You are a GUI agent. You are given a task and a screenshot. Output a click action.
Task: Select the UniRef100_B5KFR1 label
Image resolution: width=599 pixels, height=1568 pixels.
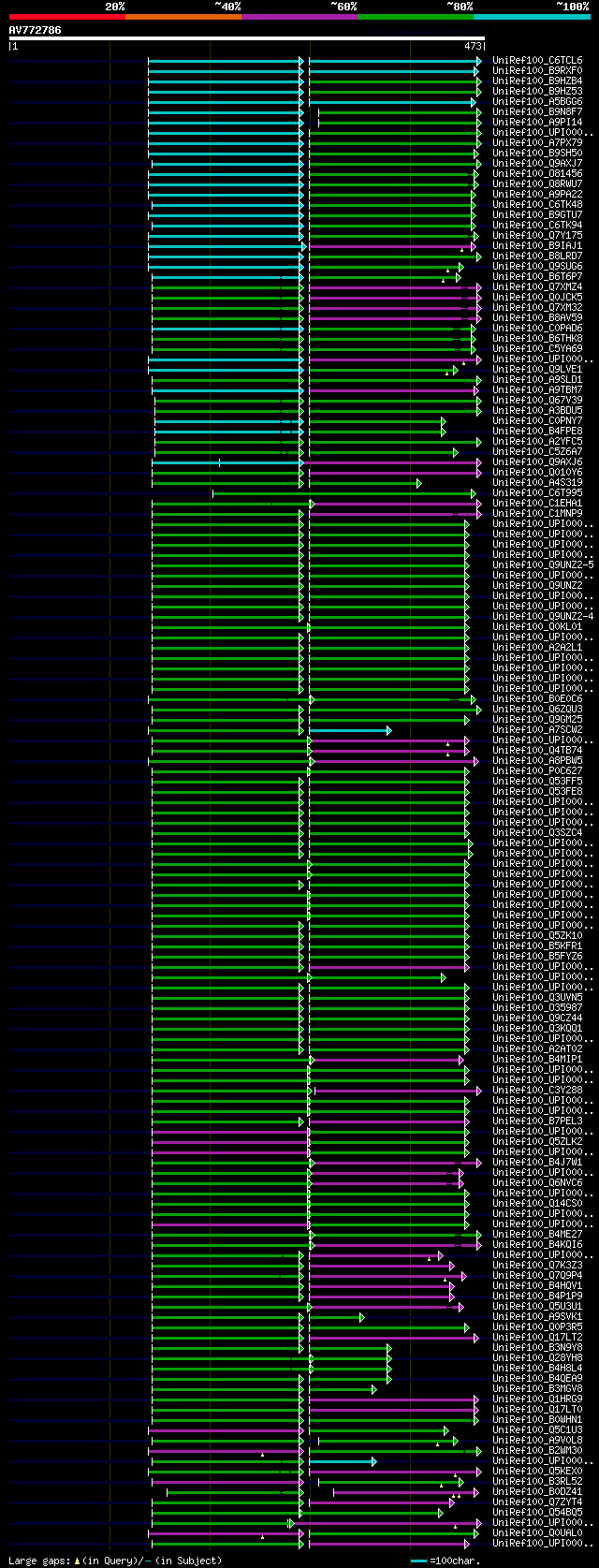point(537,946)
